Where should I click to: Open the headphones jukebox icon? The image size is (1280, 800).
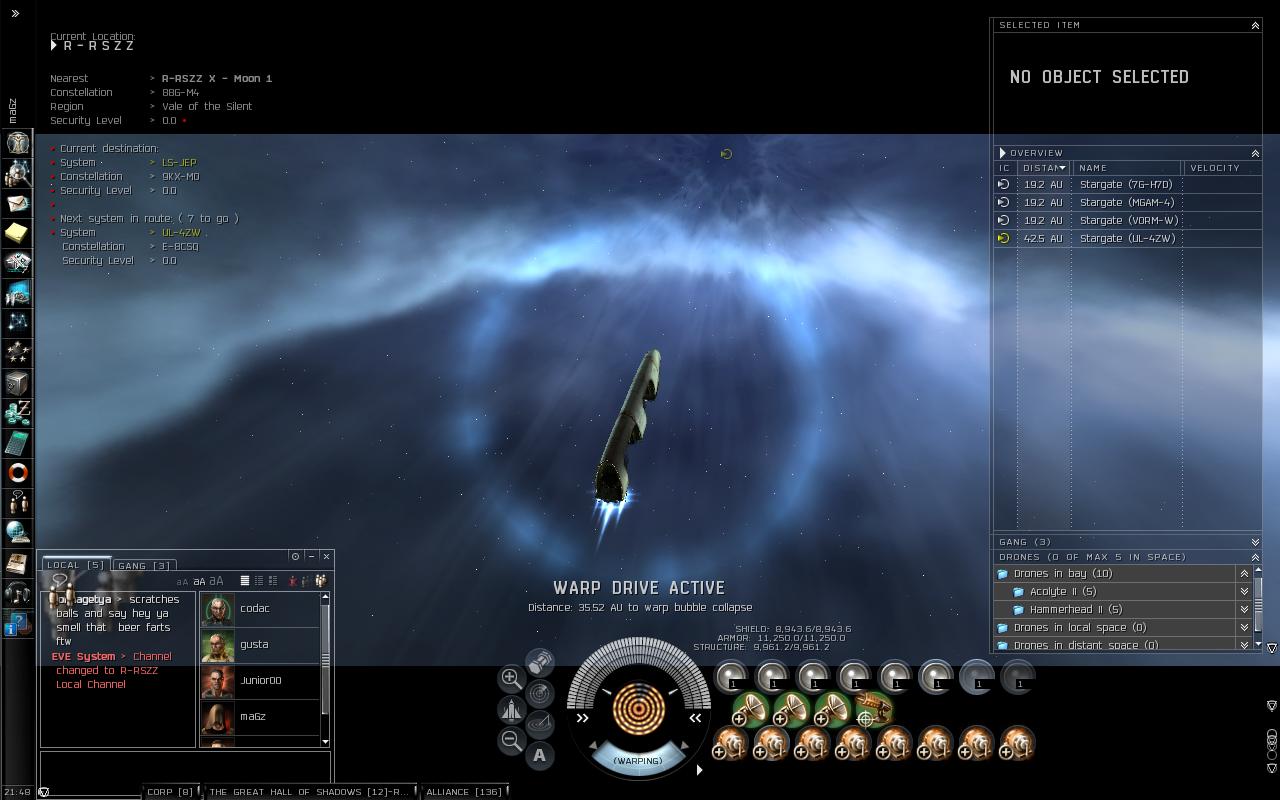[x=17, y=592]
